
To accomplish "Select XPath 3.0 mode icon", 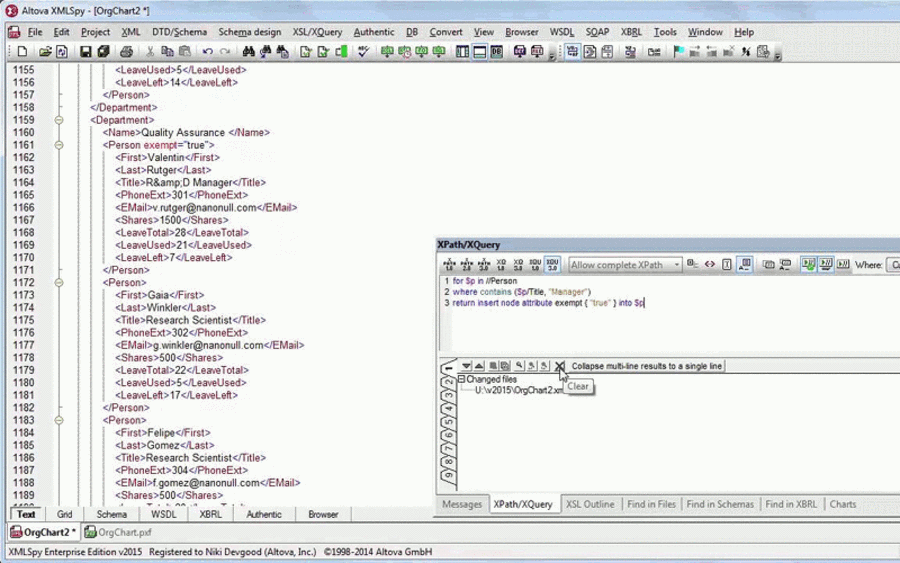I will [x=484, y=265].
